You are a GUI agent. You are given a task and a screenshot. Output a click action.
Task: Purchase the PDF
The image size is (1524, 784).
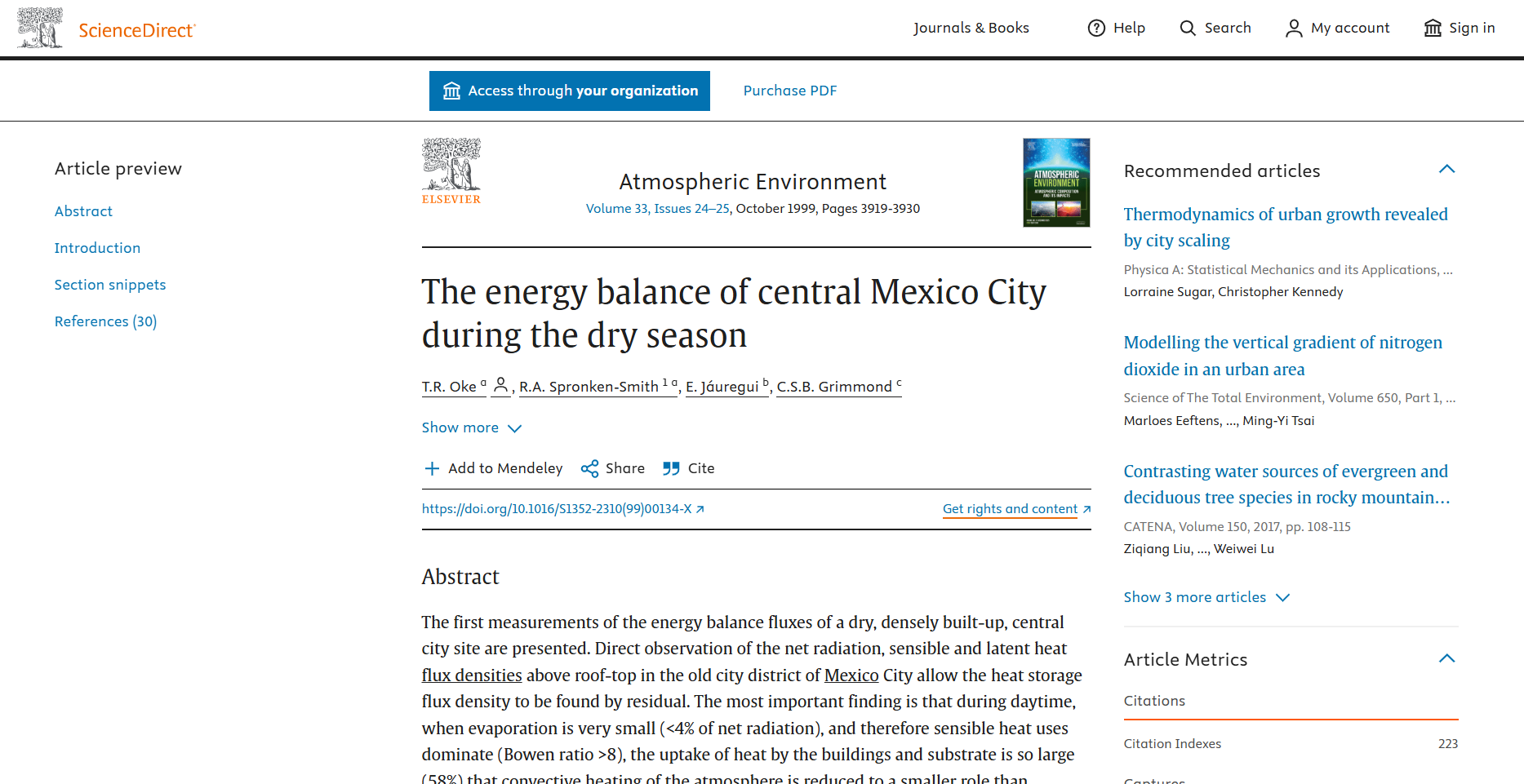coord(789,91)
